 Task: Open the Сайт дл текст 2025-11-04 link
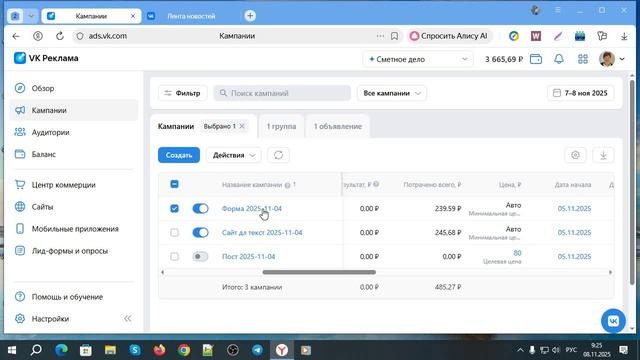click(x=262, y=233)
